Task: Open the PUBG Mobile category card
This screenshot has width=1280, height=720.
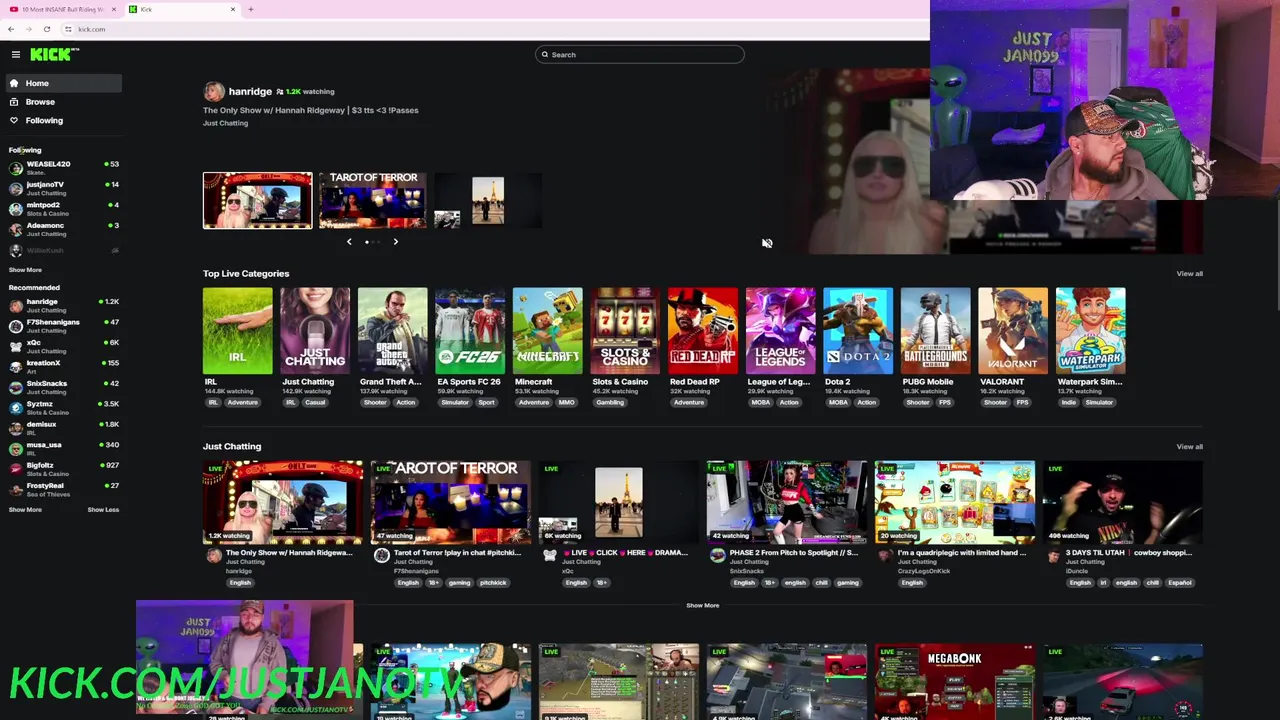Action: pyautogui.click(x=935, y=331)
